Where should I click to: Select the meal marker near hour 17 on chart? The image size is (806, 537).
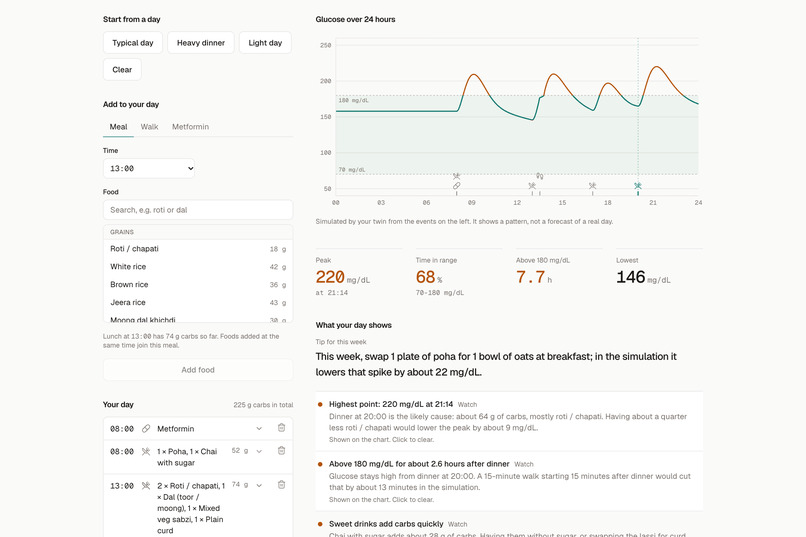pyautogui.click(x=593, y=186)
